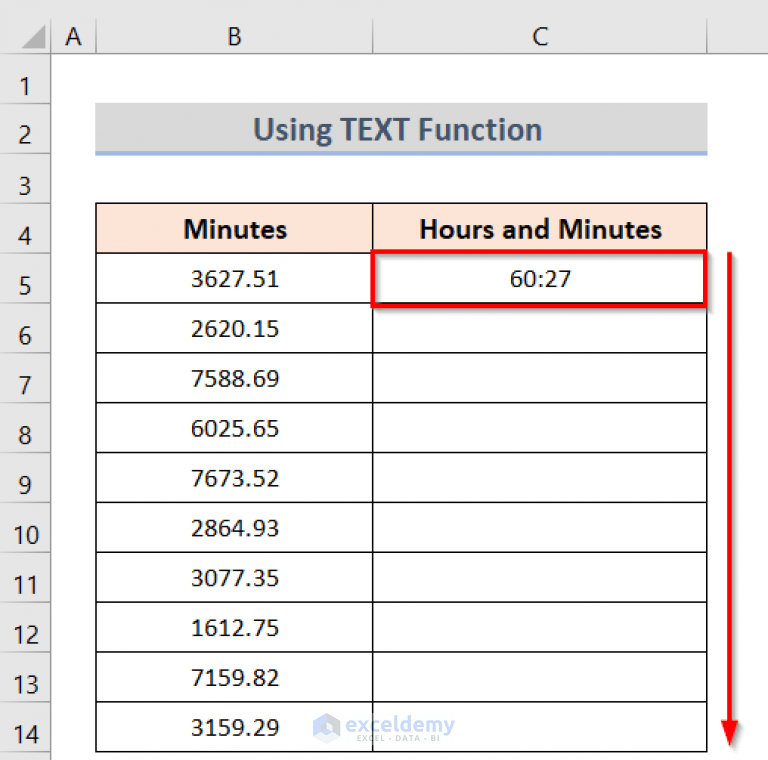The width and height of the screenshot is (768, 760).
Task: Select column A header
Action: point(73,36)
